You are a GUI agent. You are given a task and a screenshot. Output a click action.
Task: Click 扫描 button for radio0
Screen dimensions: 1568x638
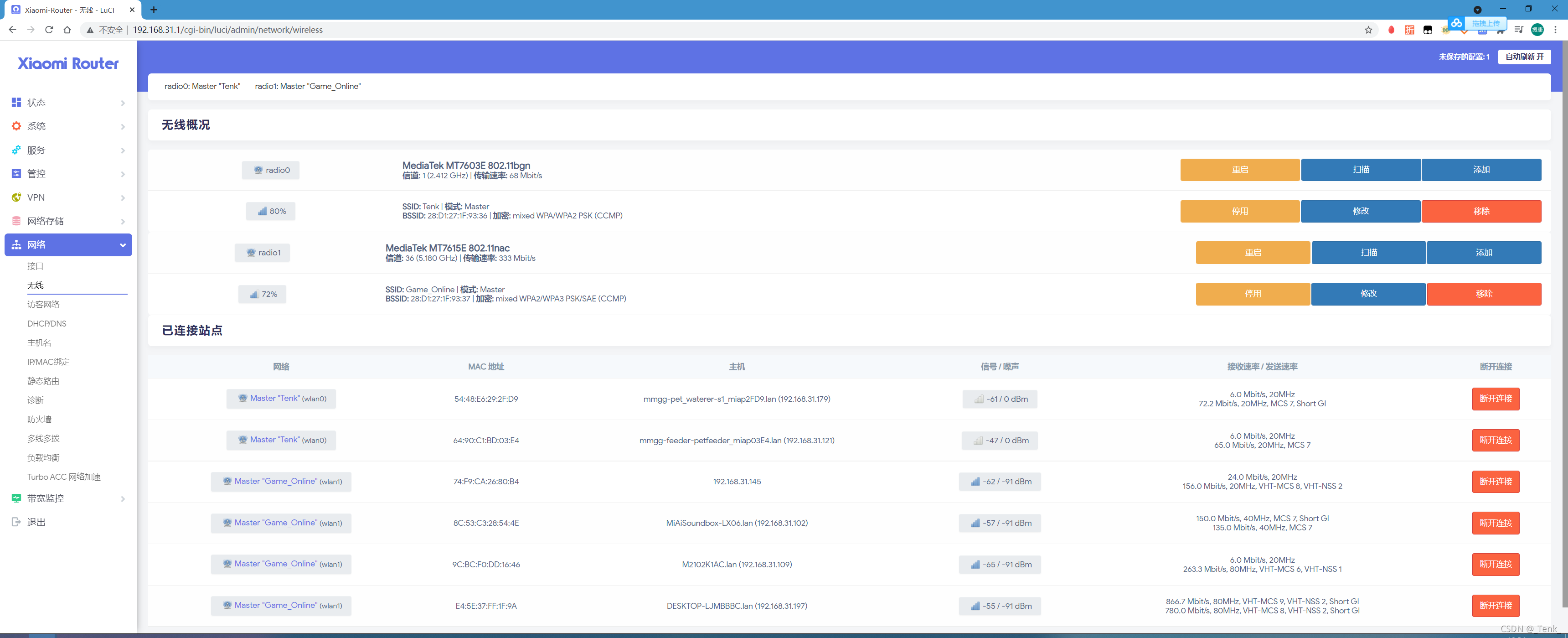pyautogui.click(x=1361, y=170)
